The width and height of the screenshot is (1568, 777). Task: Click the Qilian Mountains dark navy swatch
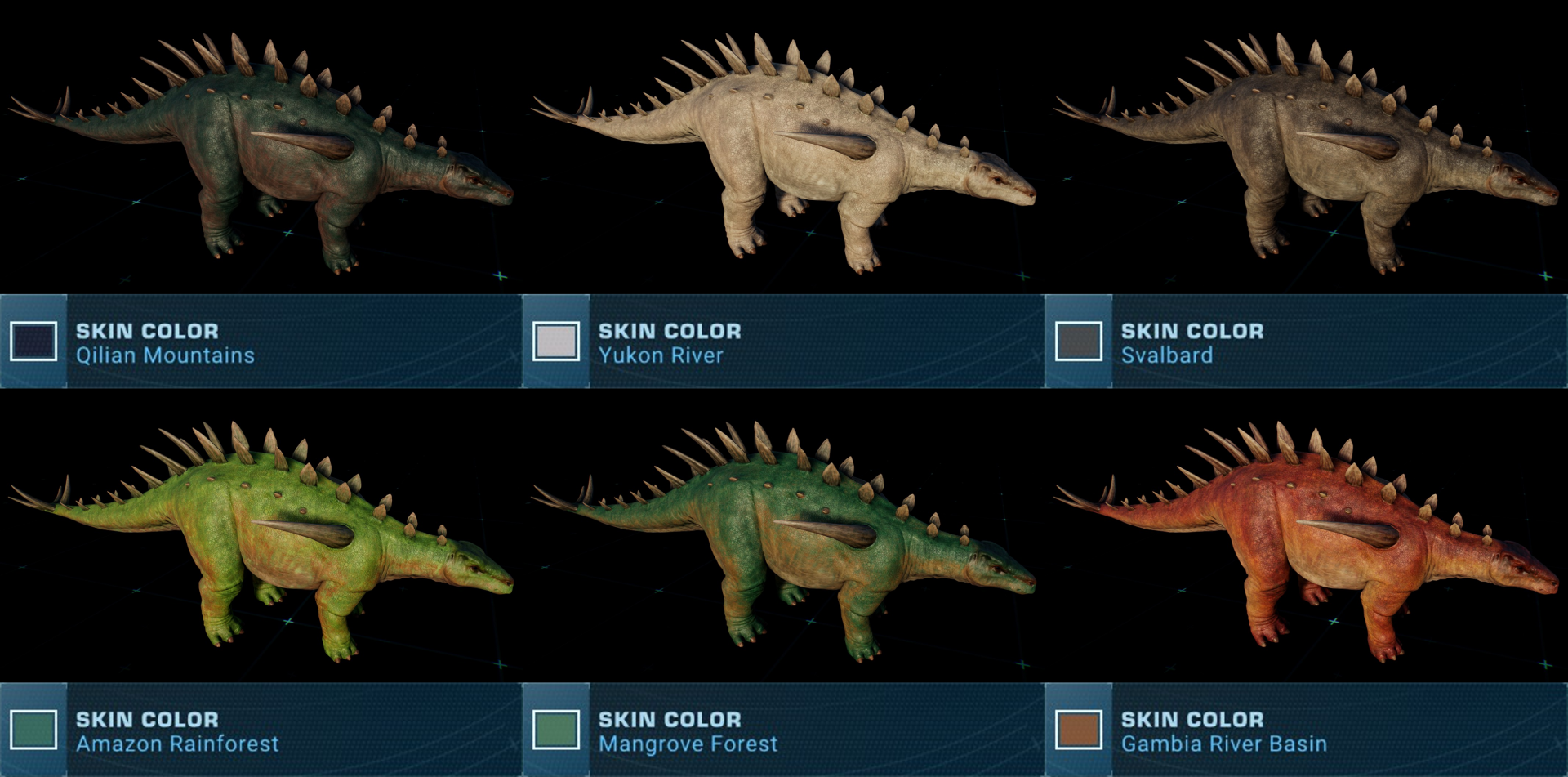coord(33,342)
